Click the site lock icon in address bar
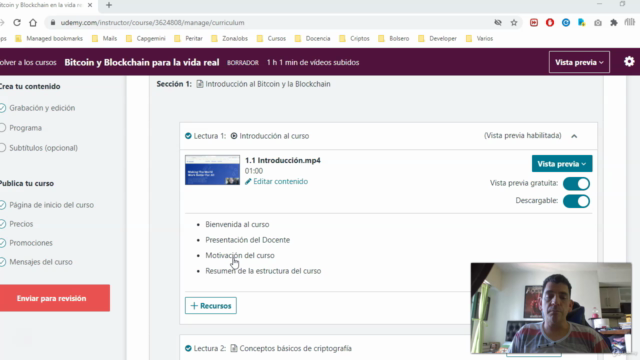 [53, 23]
